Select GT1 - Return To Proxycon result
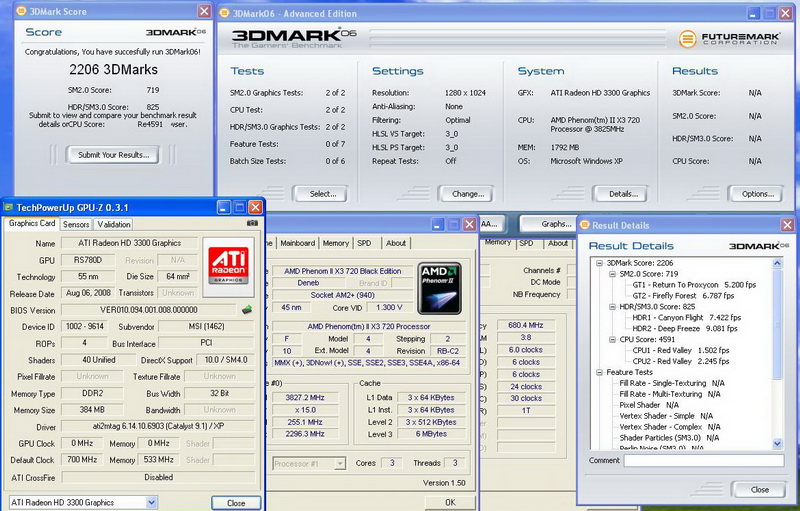This screenshot has width=800, height=511. [694, 285]
